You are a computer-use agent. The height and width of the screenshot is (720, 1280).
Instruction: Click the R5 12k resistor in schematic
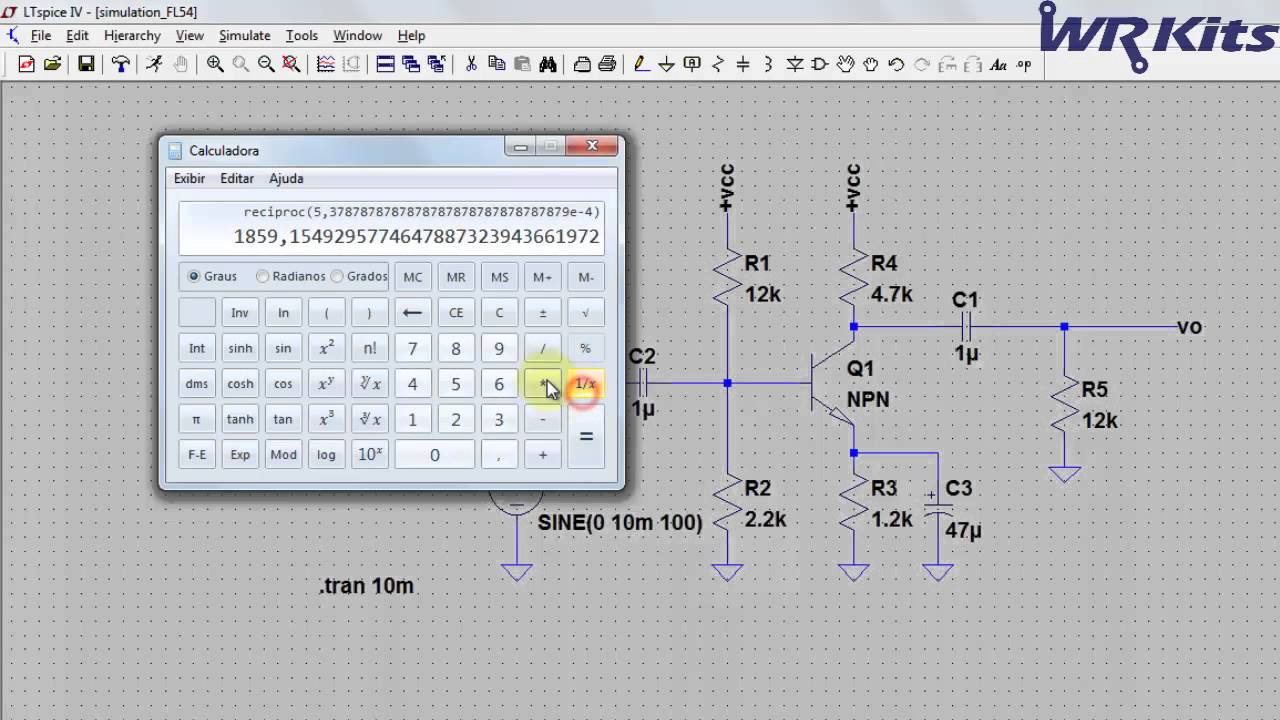(1065, 405)
